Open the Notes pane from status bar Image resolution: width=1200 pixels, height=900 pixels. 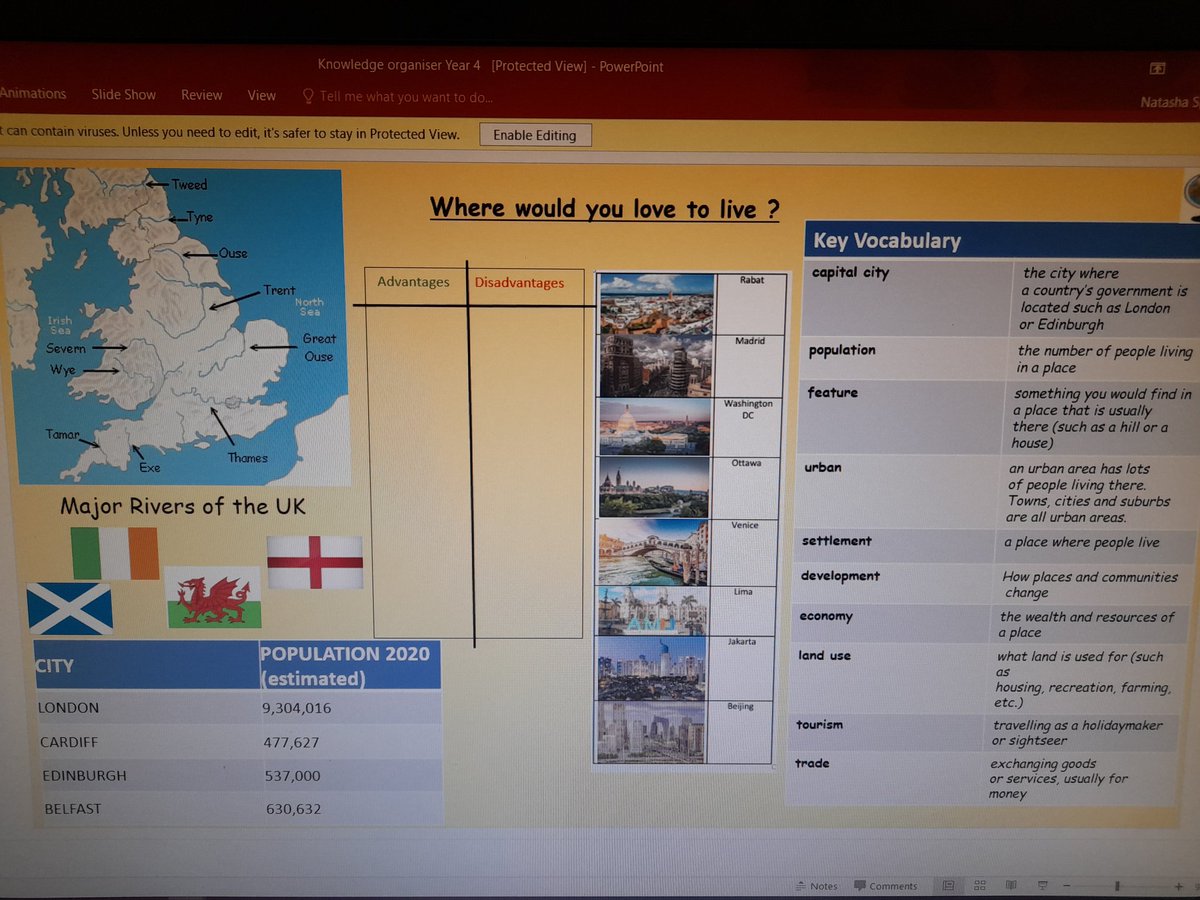[816, 886]
